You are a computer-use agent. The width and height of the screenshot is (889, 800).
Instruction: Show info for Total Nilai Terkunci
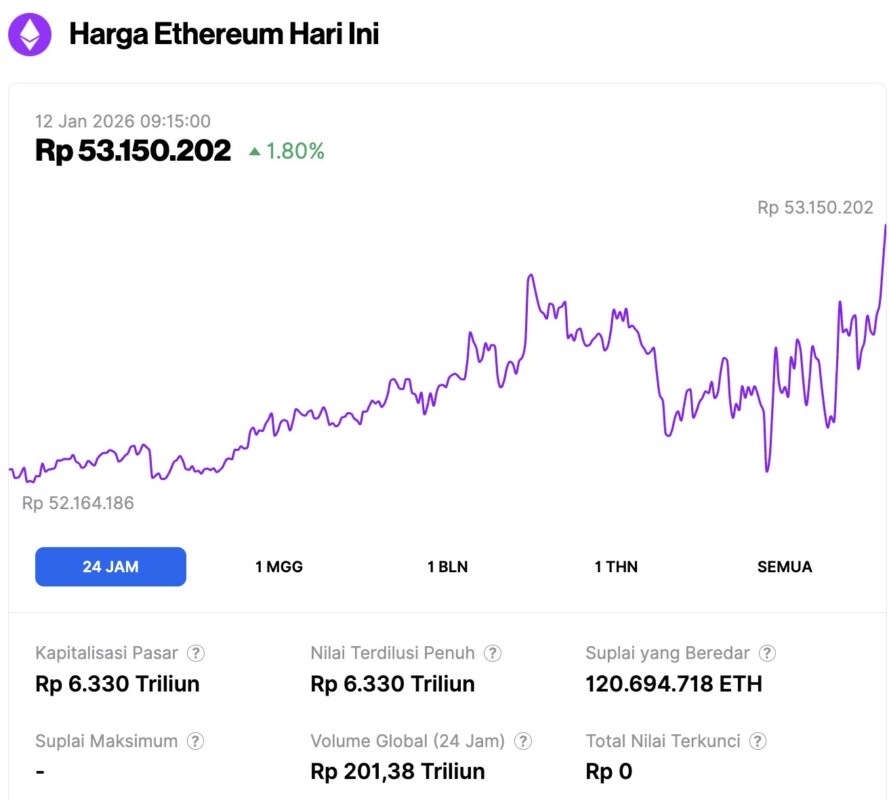pos(758,741)
